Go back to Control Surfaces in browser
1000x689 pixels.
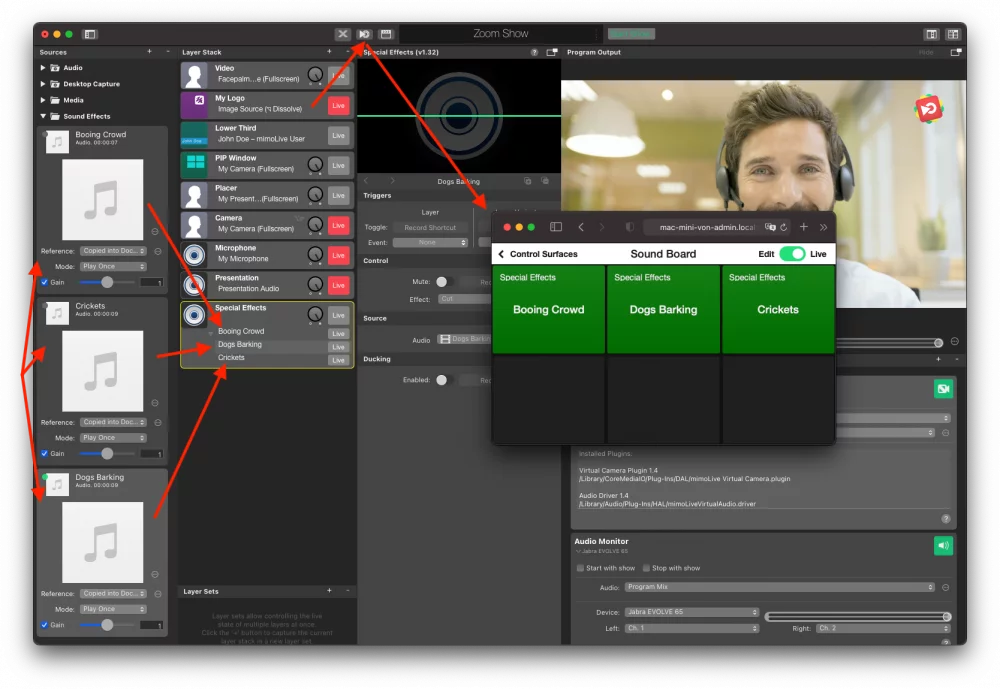pyautogui.click(x=538, y=254)
